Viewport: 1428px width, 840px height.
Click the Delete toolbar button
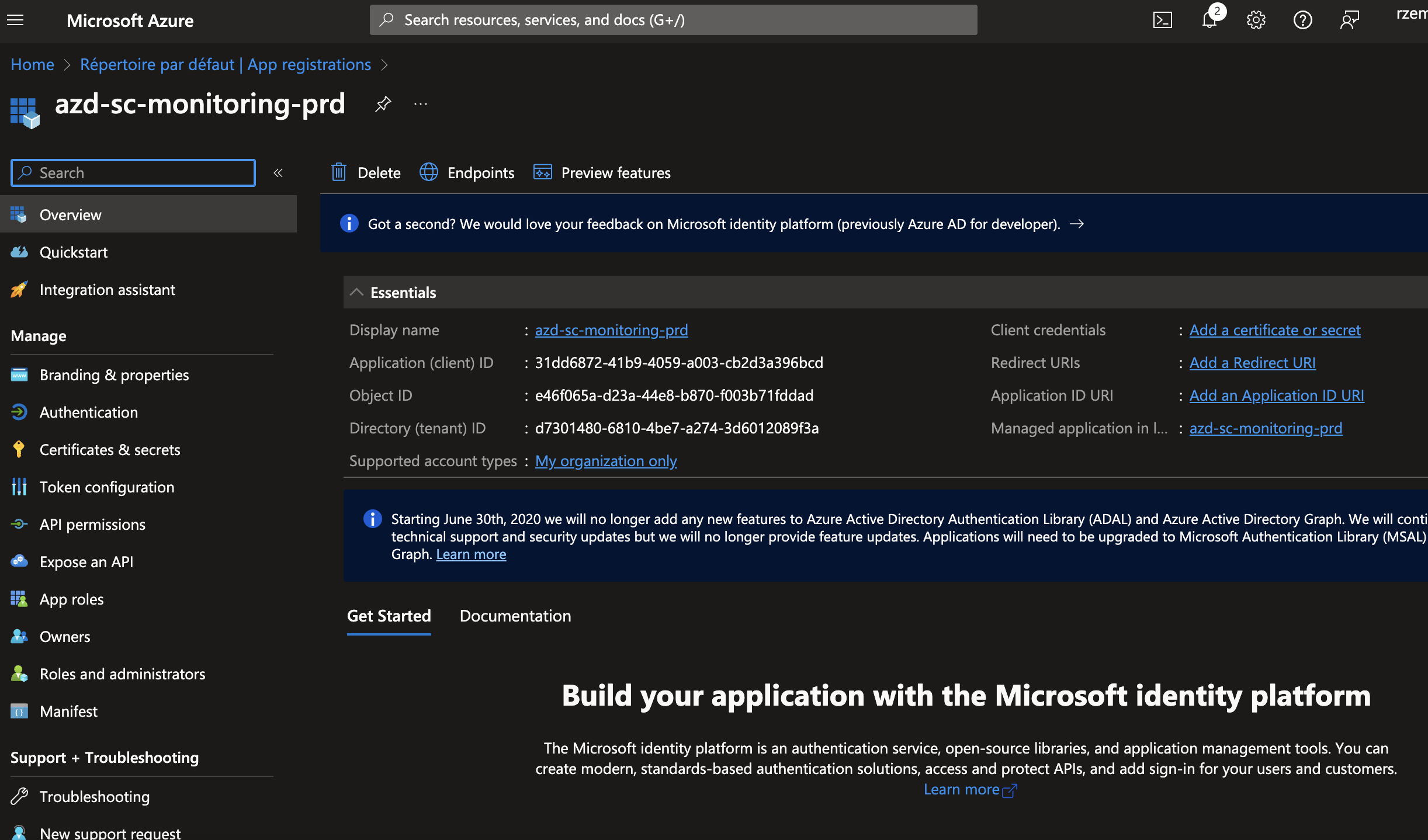pos(366,173)
